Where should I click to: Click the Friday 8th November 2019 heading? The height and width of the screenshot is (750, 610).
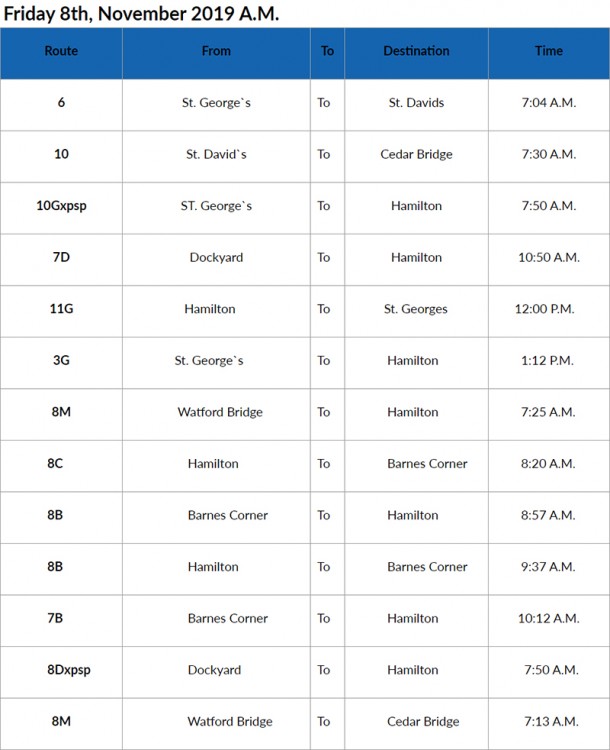click(141, 14)
